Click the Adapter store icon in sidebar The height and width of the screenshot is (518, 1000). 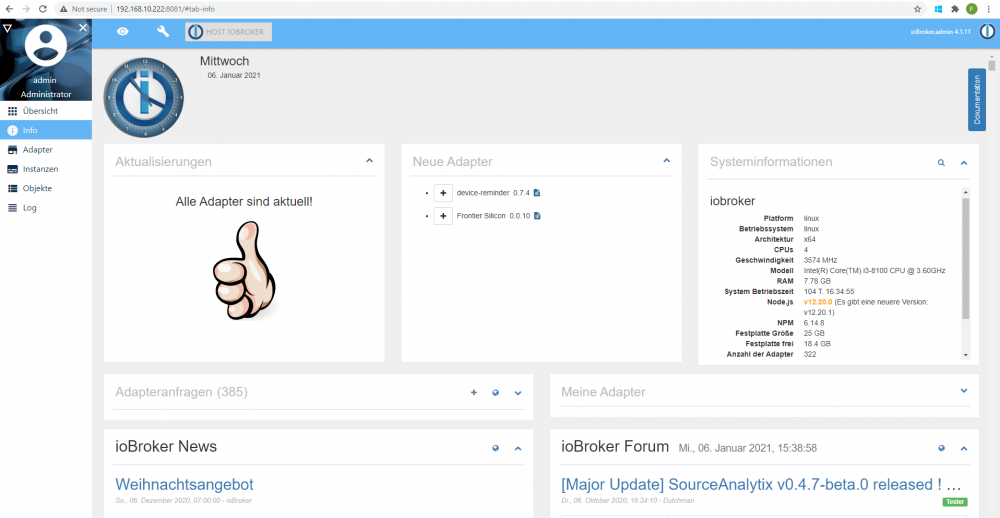[12, 150]
